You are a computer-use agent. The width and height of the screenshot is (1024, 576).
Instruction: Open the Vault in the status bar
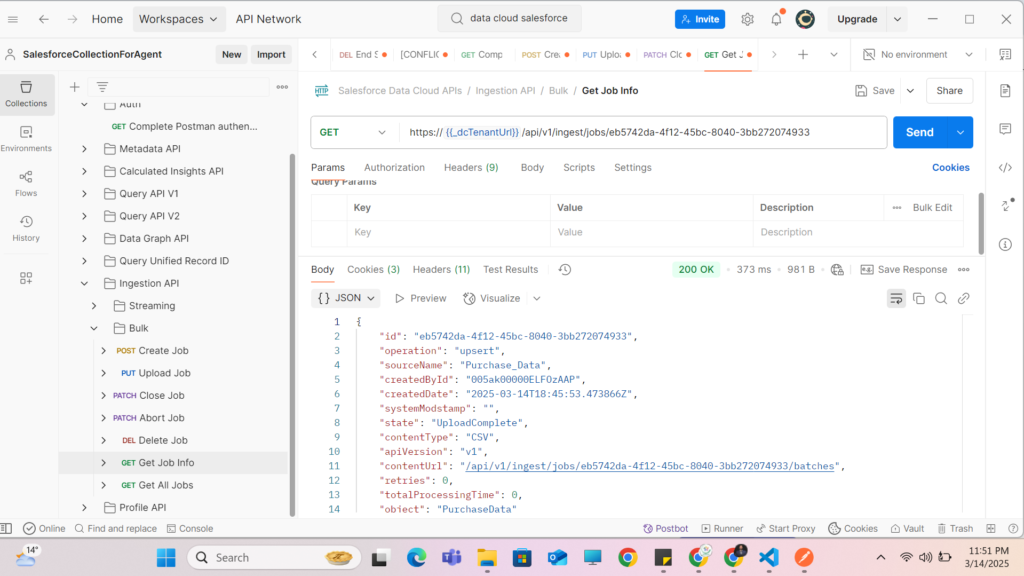[907, 528]
